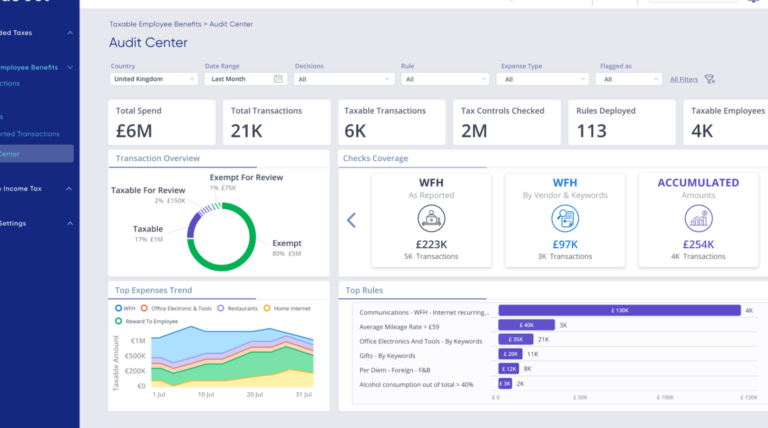Select the green Exempt donut segment
Image resolution: width=768 pixels, height=428 pixels.
[252, 238]
